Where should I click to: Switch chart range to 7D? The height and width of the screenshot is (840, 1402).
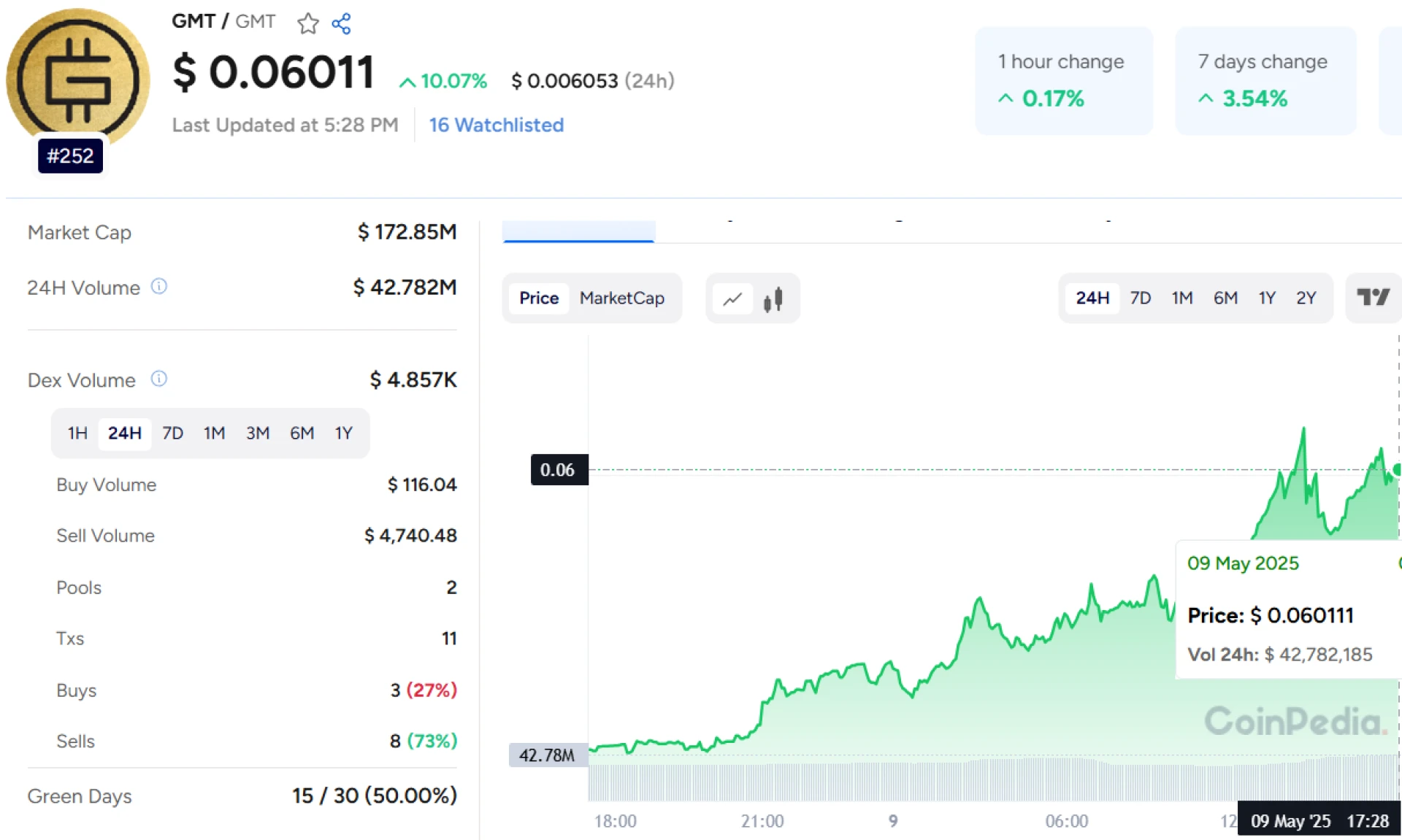(x=1140, y=298)
